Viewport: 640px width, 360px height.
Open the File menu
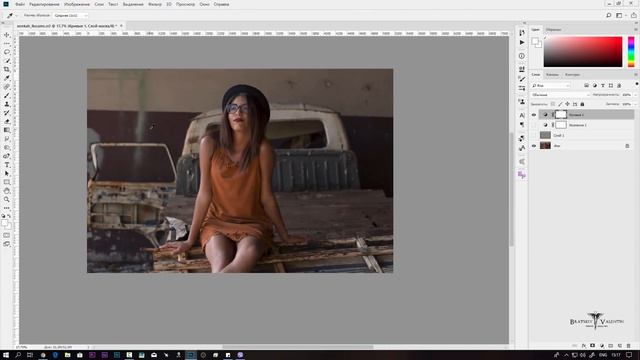click(x=20, y=4)
